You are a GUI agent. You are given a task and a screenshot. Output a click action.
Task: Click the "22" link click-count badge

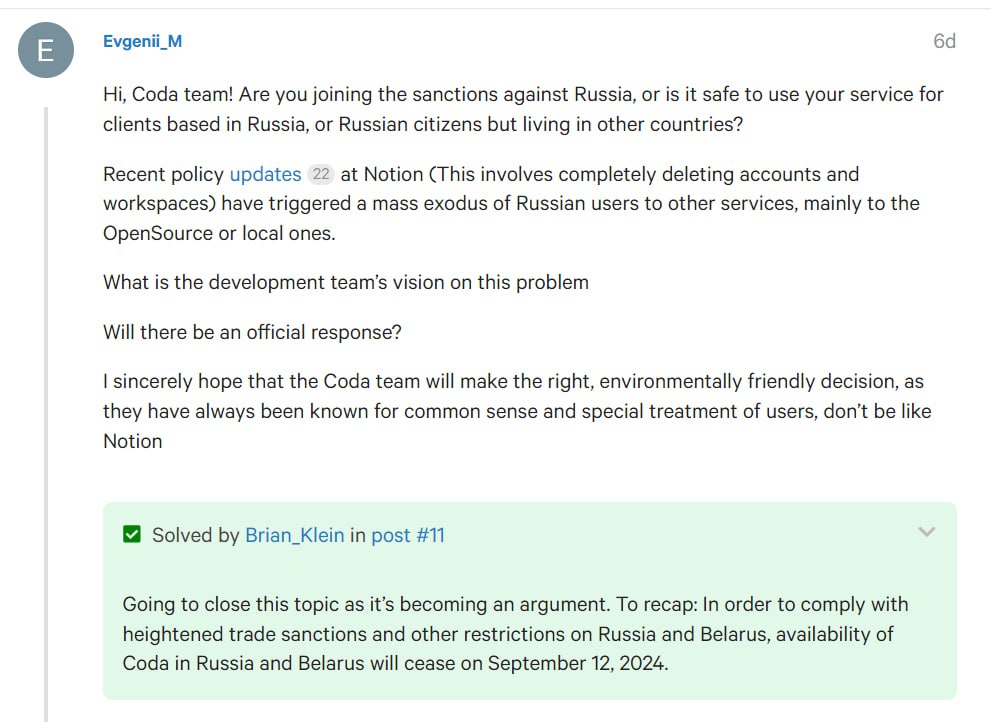321,174
